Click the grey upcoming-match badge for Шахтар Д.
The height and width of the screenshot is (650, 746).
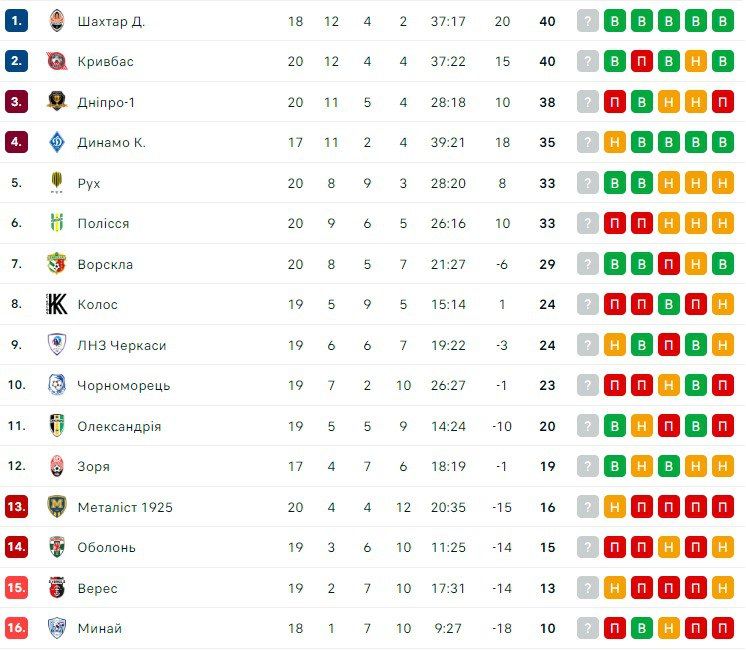pos(588,21)
